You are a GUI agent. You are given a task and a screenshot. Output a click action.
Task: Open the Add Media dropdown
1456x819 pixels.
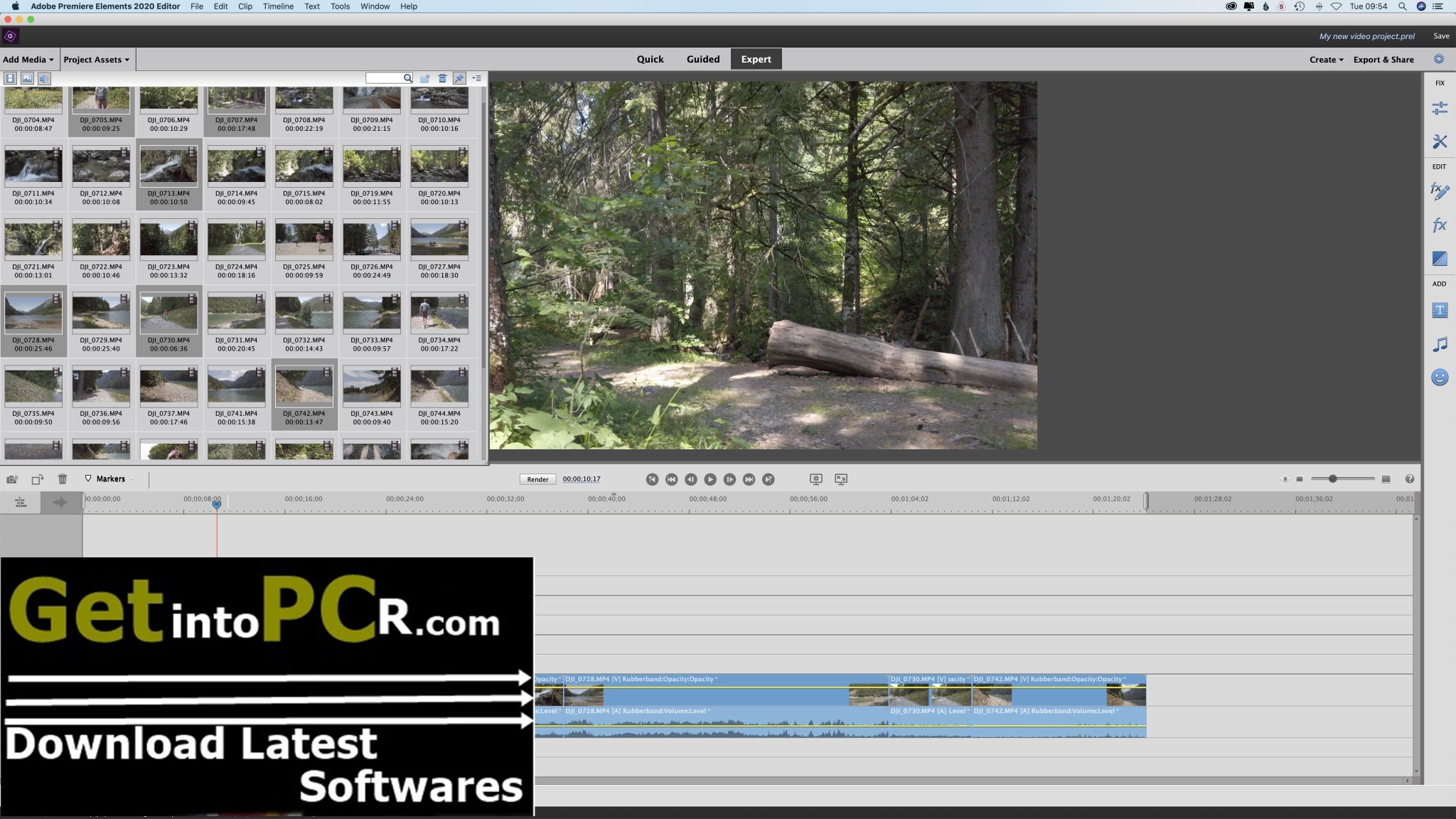(x=28, y=60)
